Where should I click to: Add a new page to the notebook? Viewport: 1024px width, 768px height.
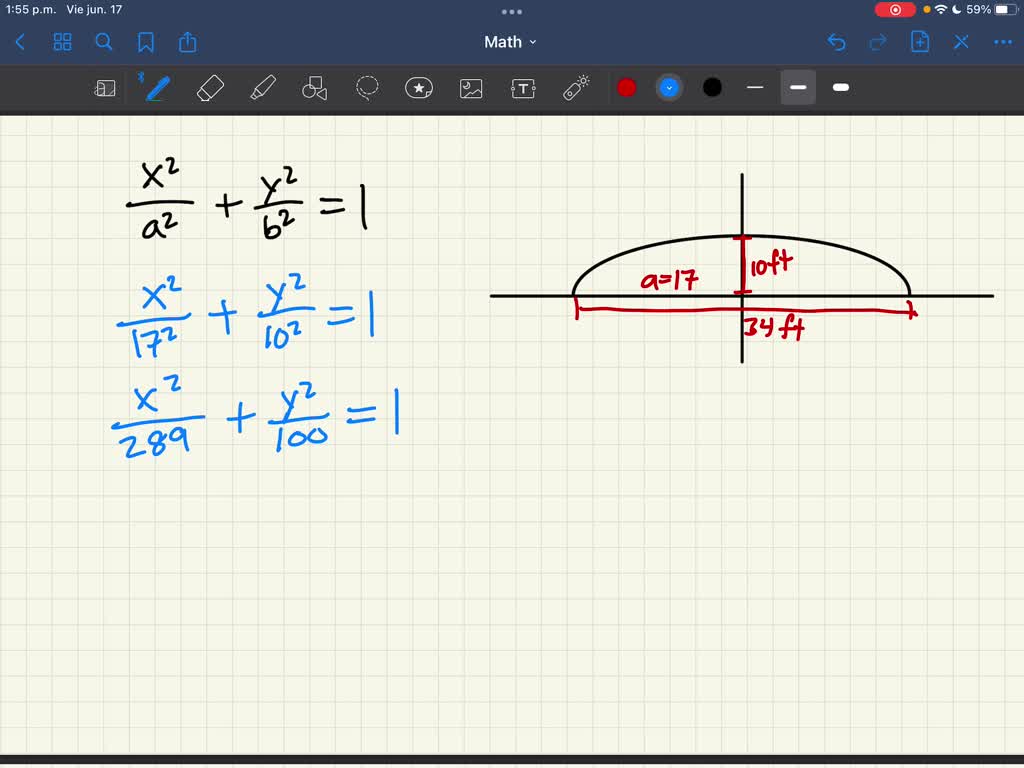[919, 42]
